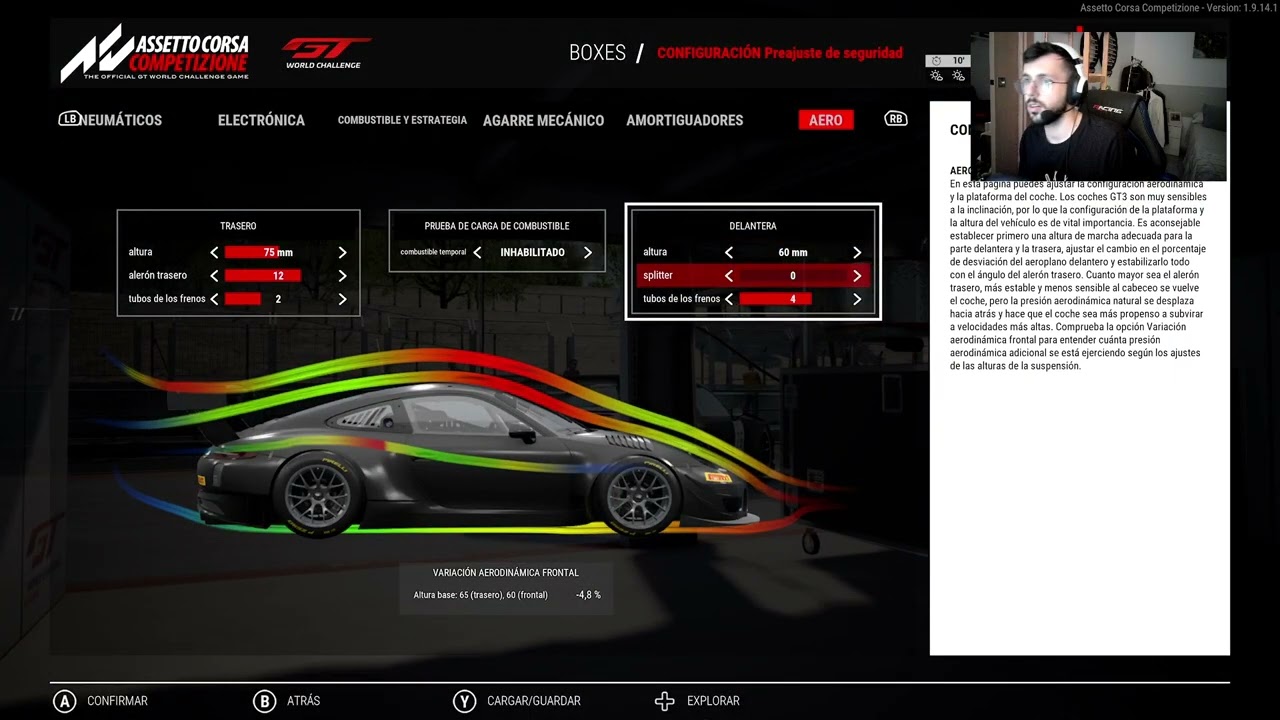
Task: Click the B button ATRÁS icon
Action: 265,701
